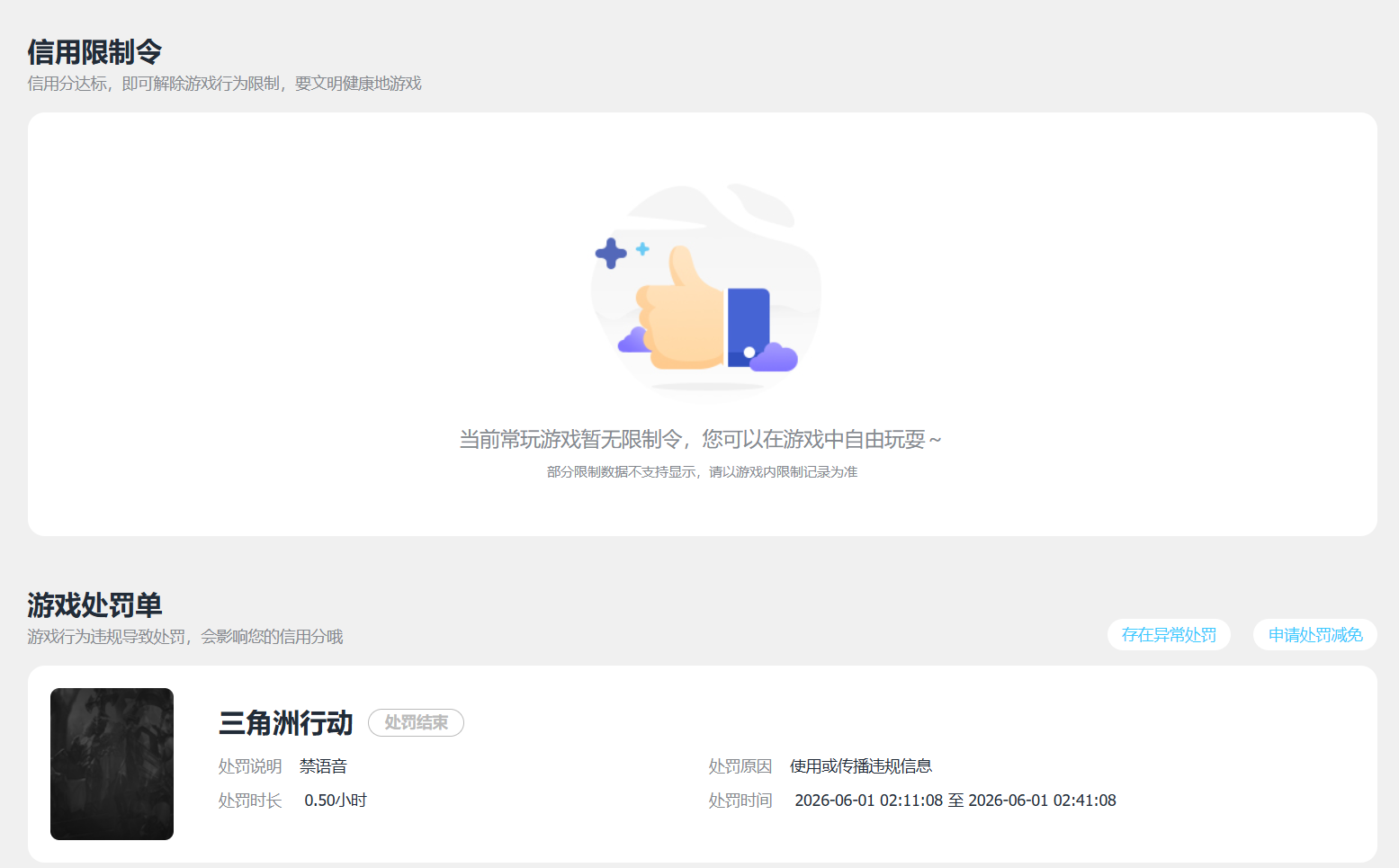The width and height of the screenshot is (1399, 868).
Task: Click the 0.50小时 penalty duration value
Action: (336, 801)
